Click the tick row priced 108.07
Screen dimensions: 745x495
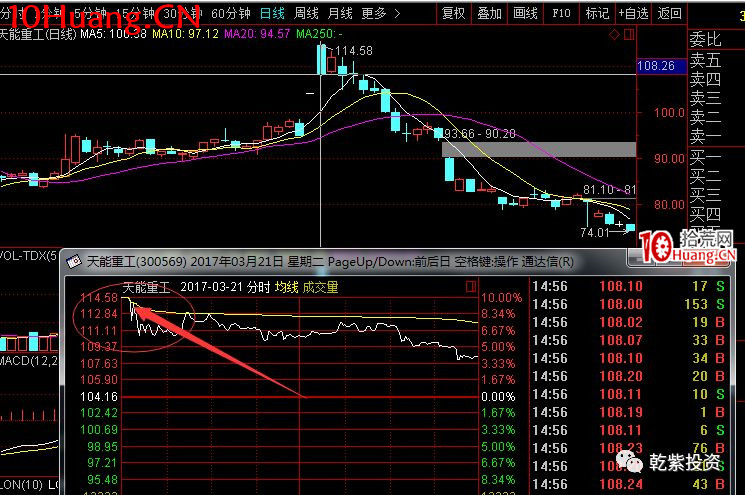(x=628, y=340)
